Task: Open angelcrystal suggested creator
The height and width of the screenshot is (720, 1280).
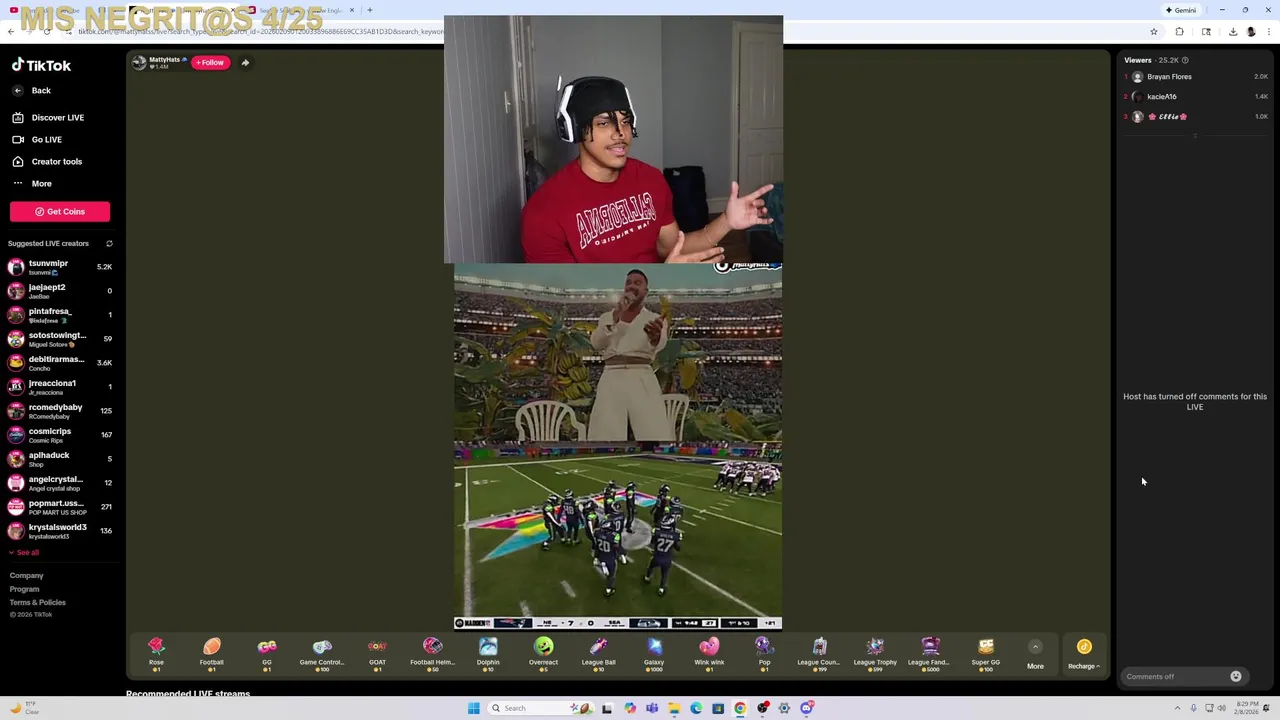Action: point(60,483)
